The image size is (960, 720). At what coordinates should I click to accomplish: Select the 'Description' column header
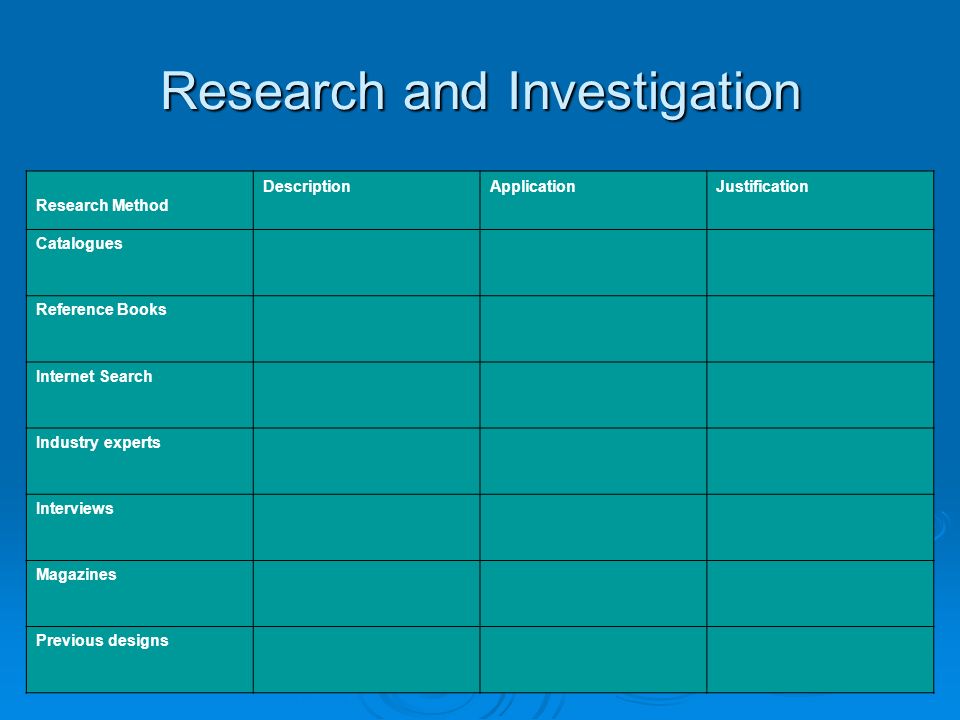tap(367, 200)
